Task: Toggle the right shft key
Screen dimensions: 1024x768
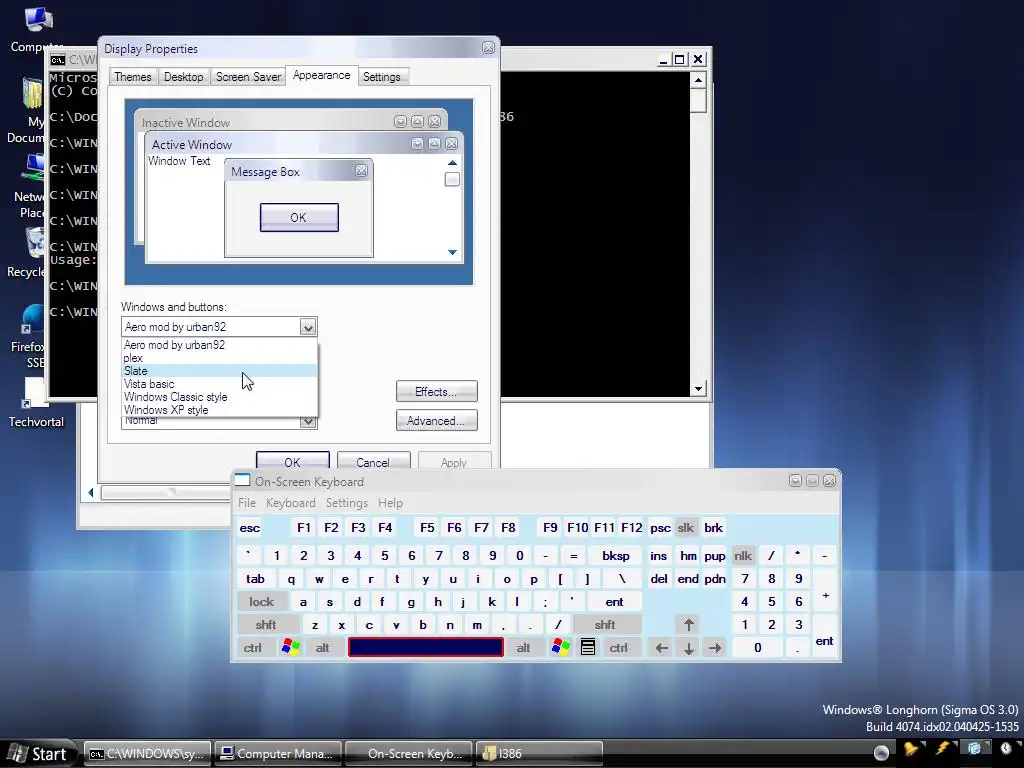Action: click(605, 625)
